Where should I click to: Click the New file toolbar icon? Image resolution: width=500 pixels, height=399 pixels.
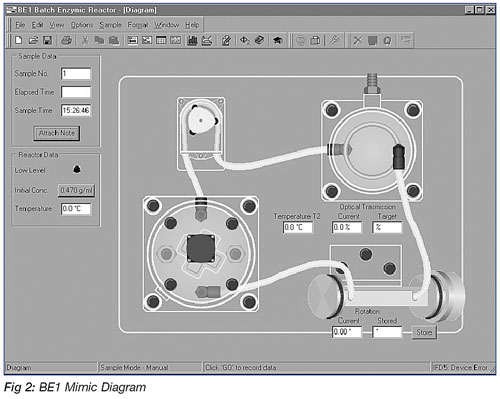tap(19, 40)
